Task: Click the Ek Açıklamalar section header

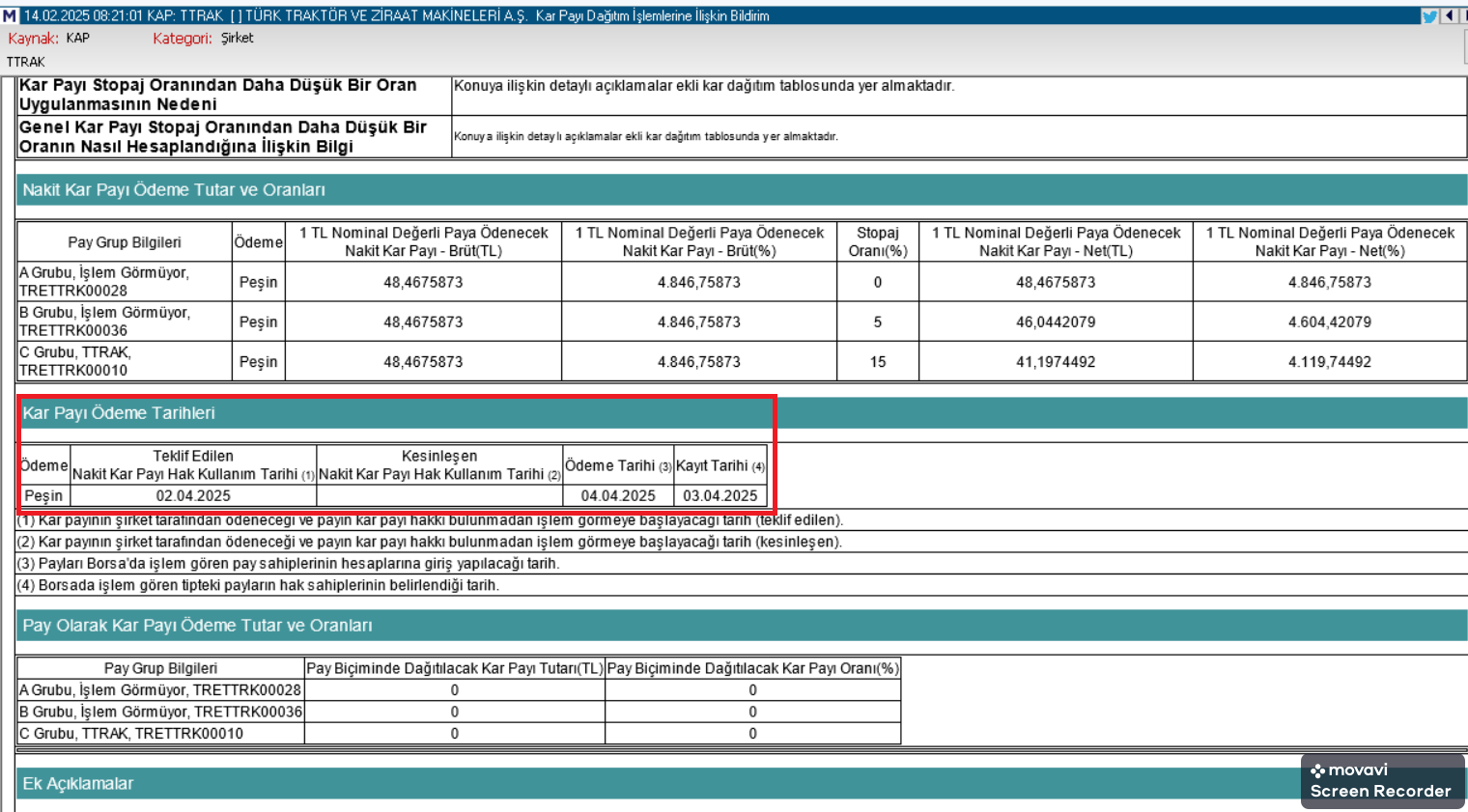Action: pyautogui.click(x=78, y=784)
